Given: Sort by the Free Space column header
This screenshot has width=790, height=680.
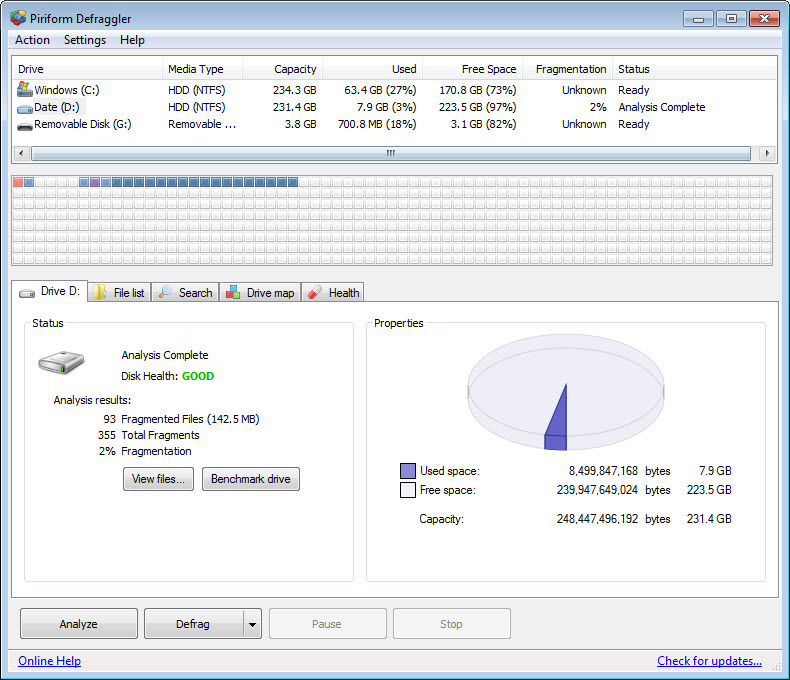Looking at the screenshot, I should 473,69.
